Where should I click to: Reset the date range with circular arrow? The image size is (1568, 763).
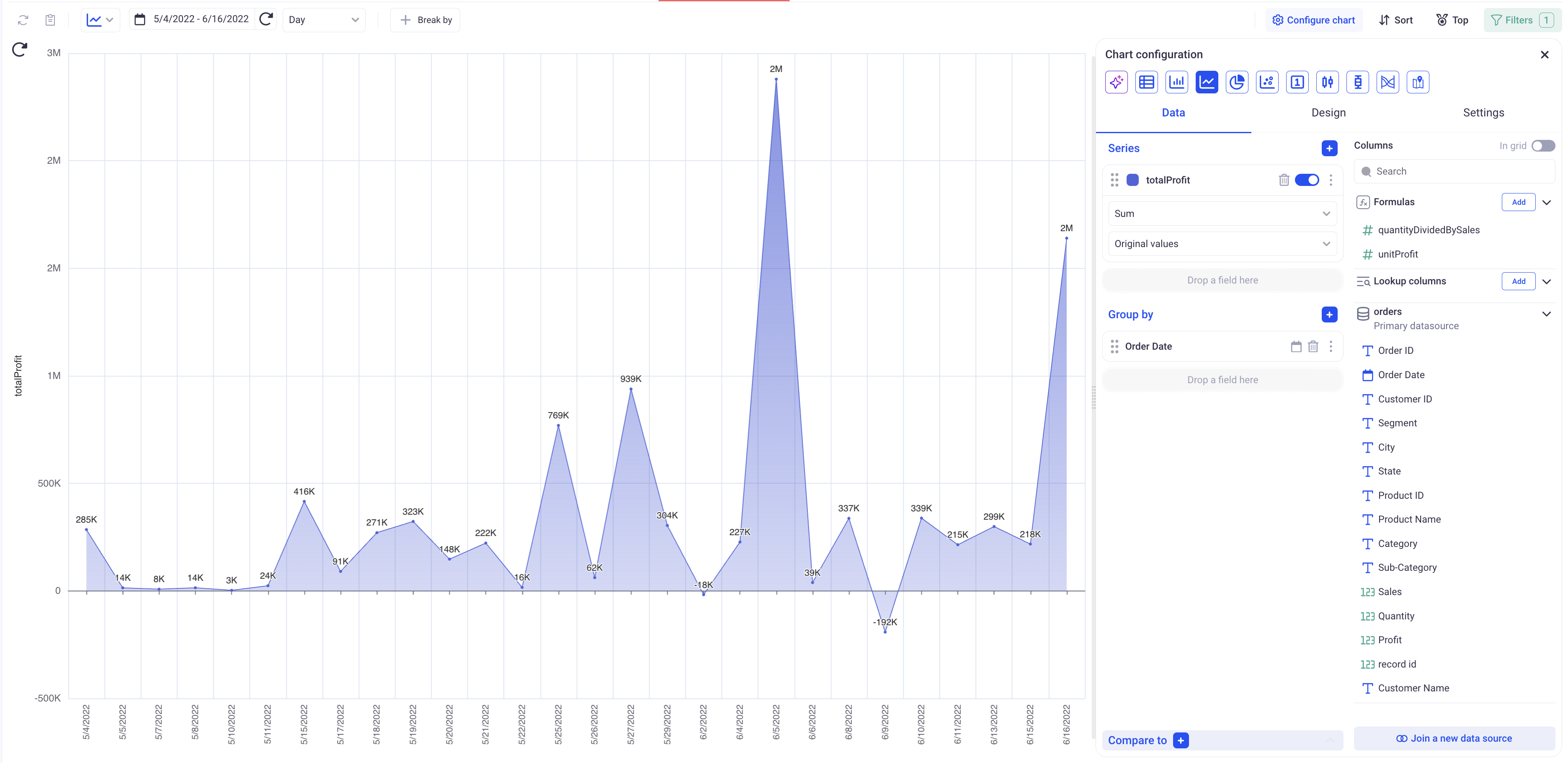coord(266,19)
